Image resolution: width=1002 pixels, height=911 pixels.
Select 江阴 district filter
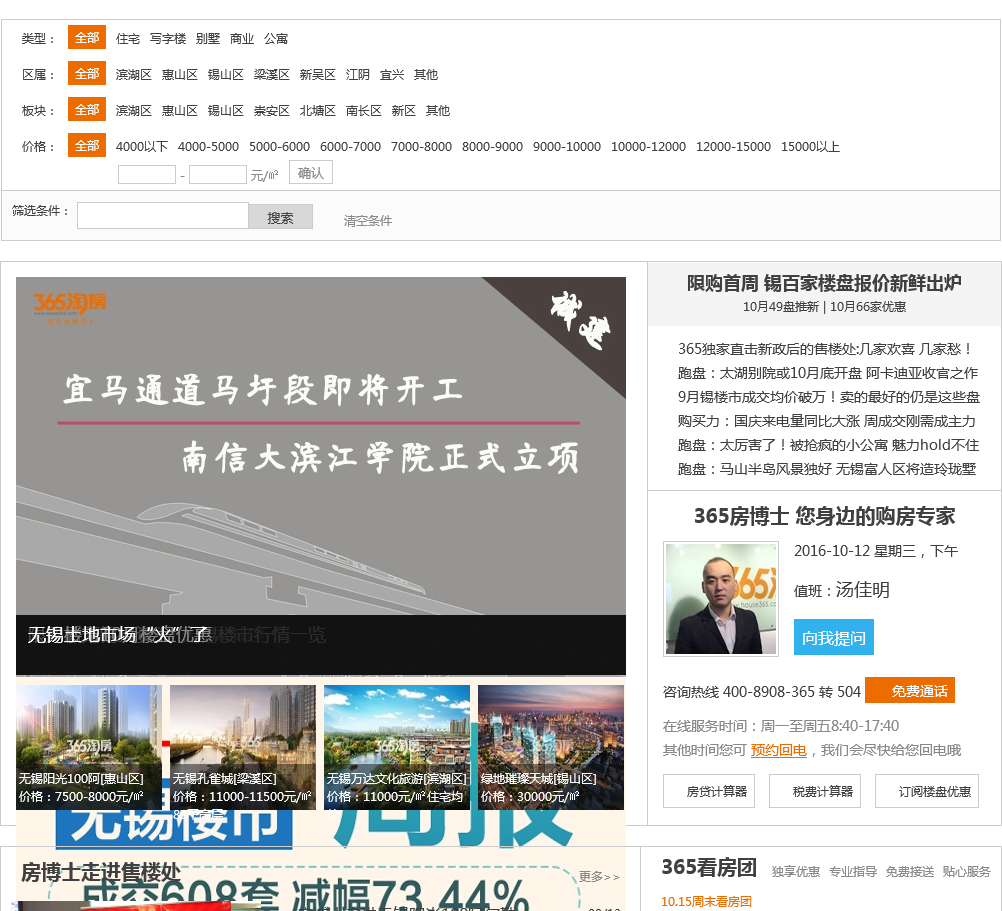click(x=358, y=75)
